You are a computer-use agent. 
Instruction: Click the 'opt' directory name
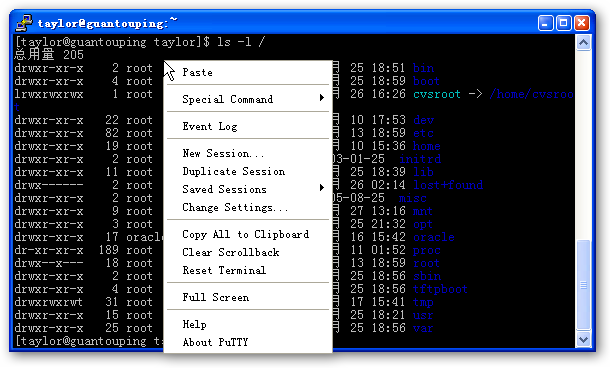[x=422, y=224]
